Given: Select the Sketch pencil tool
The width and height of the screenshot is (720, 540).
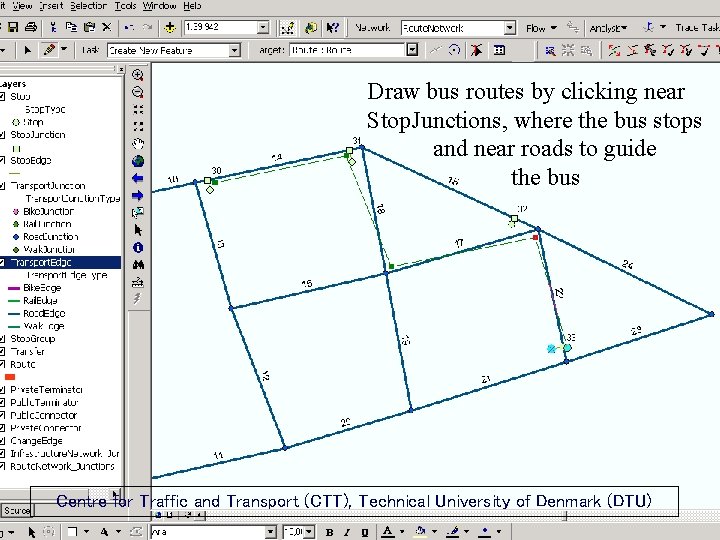Looking at the screenshot, I should tap(49, 50).
